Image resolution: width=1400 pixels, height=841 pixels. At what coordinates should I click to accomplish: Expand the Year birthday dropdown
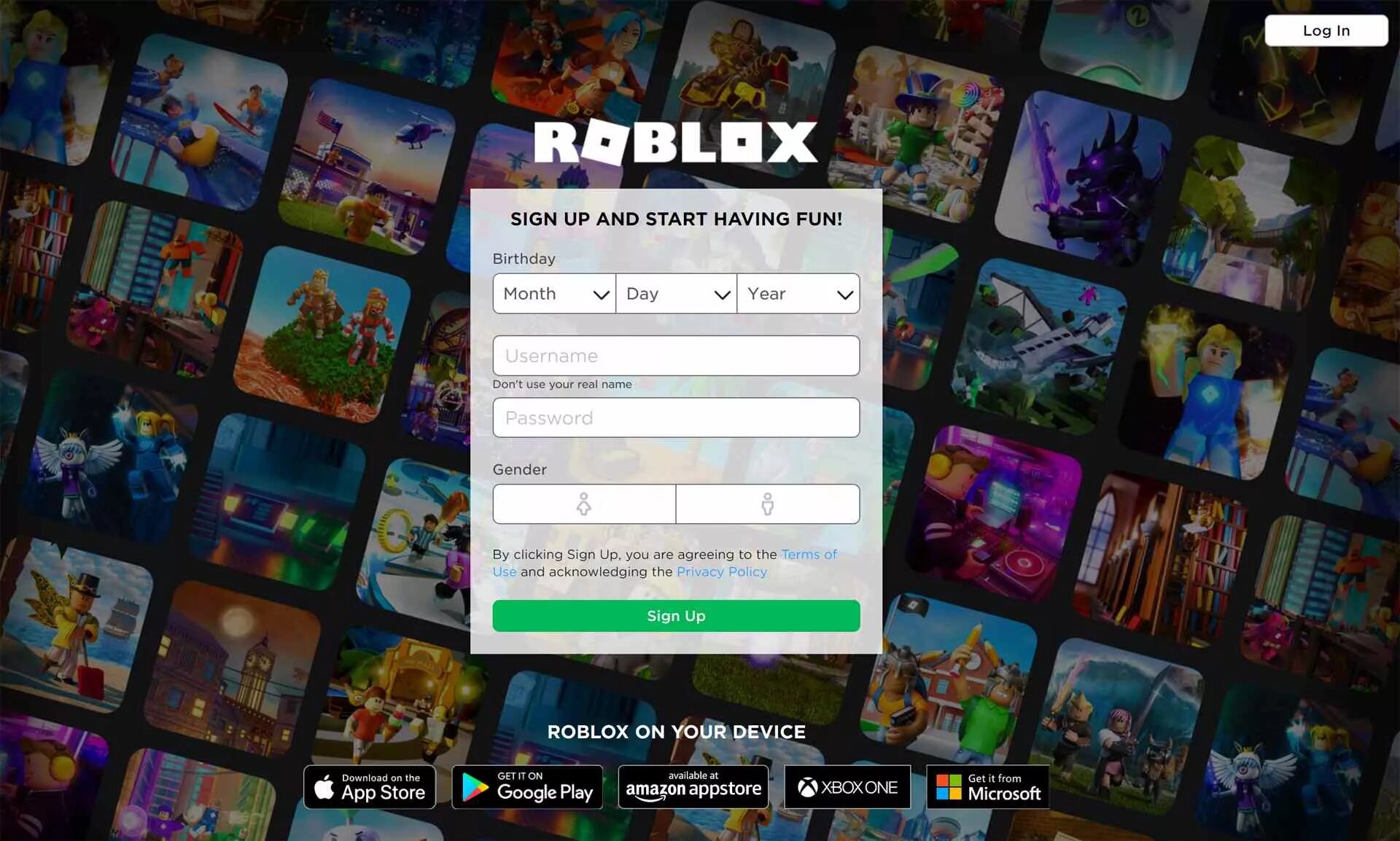pos(797,293)
